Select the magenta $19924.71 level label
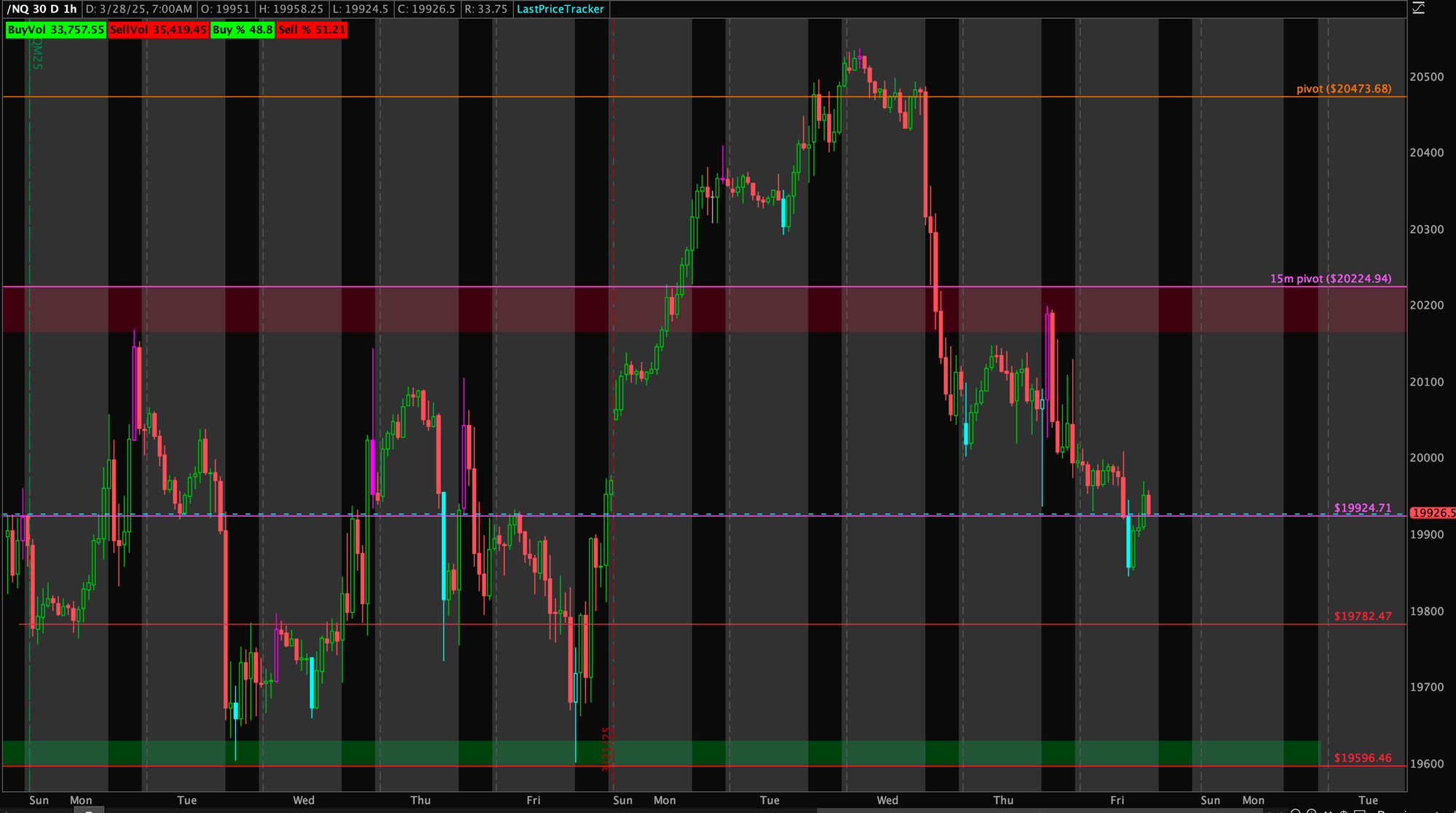The image size is (1456, 813). 1362,508
